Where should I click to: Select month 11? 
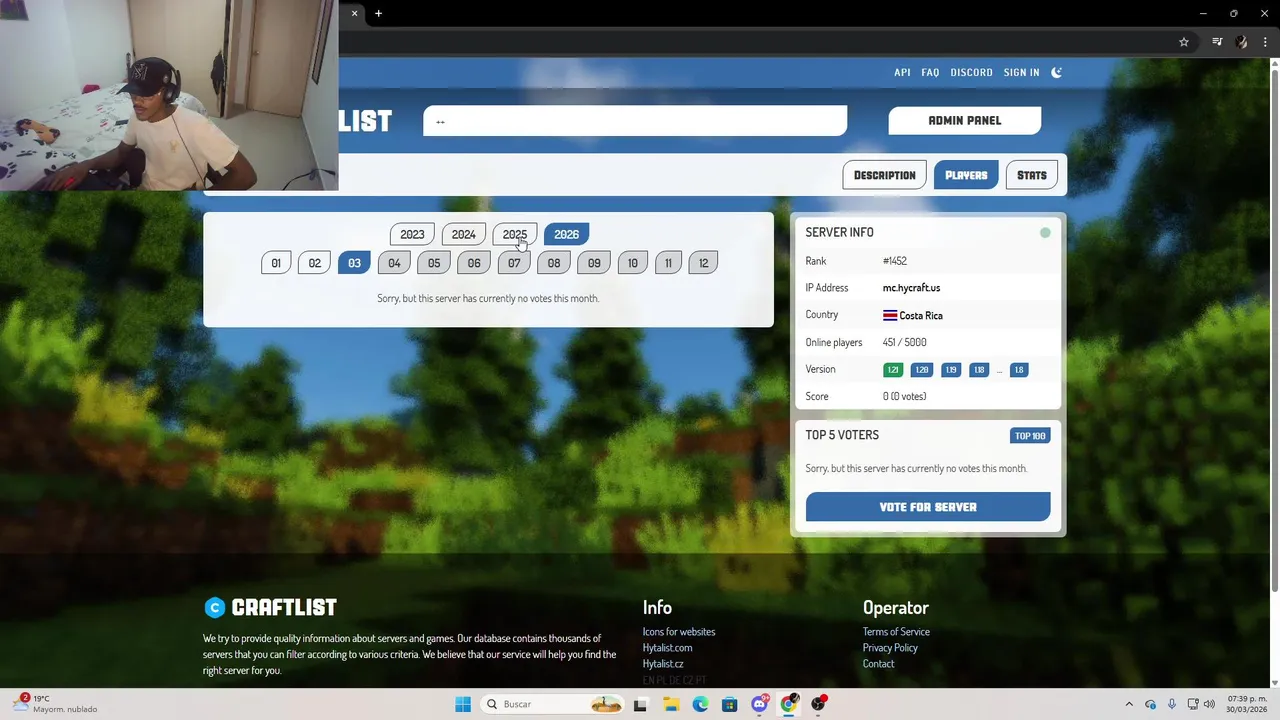[x=668, y=263]
